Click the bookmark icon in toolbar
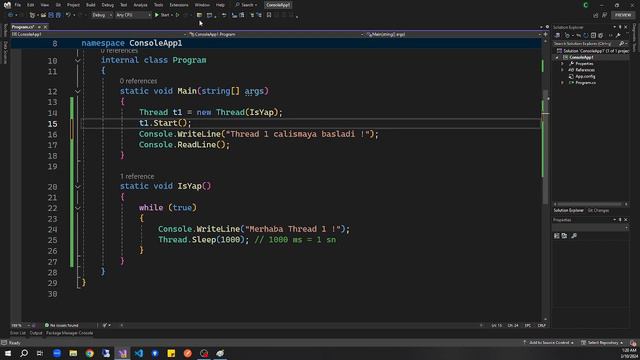 269,15
